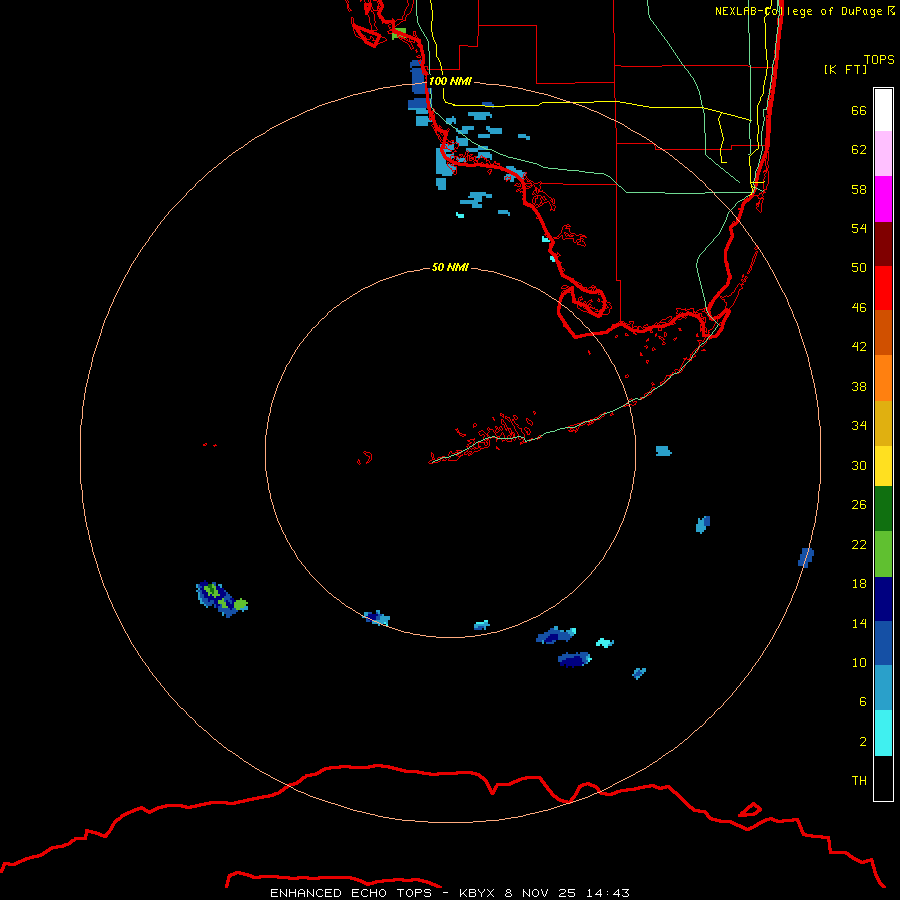Click the legend value "66"

point(859,110)
